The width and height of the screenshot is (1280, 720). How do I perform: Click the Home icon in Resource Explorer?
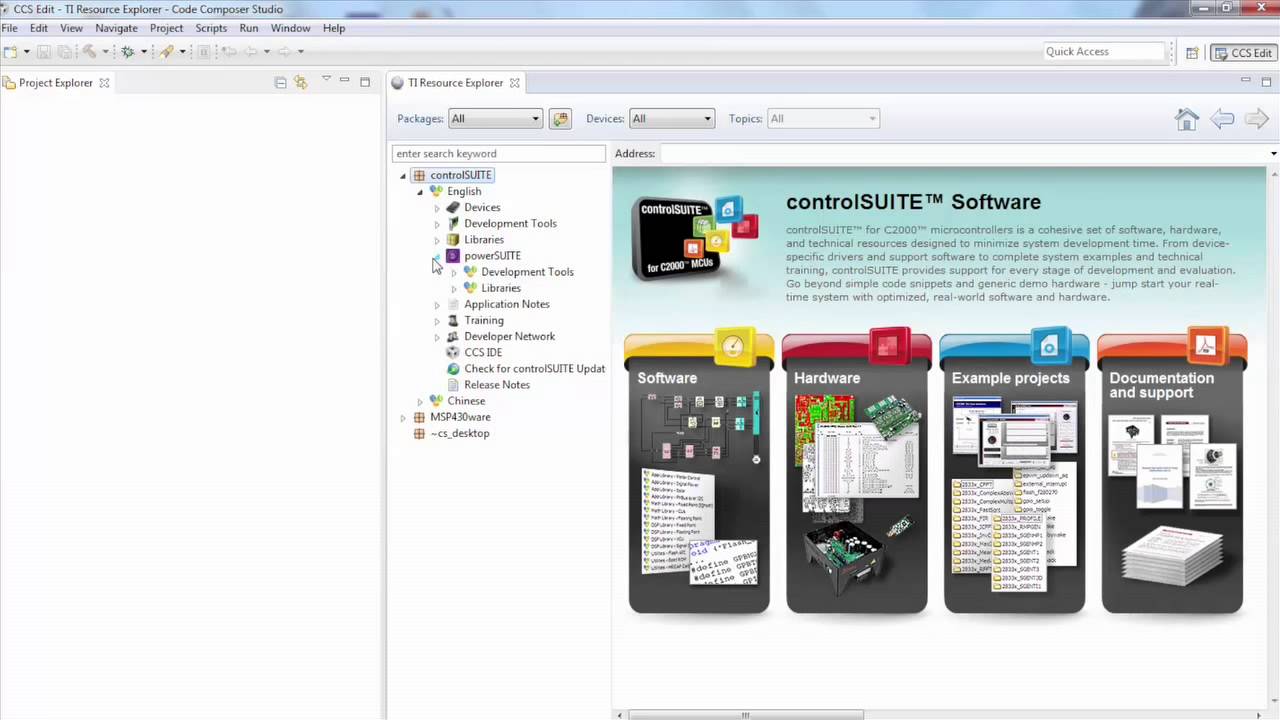tap(1187, 119)
